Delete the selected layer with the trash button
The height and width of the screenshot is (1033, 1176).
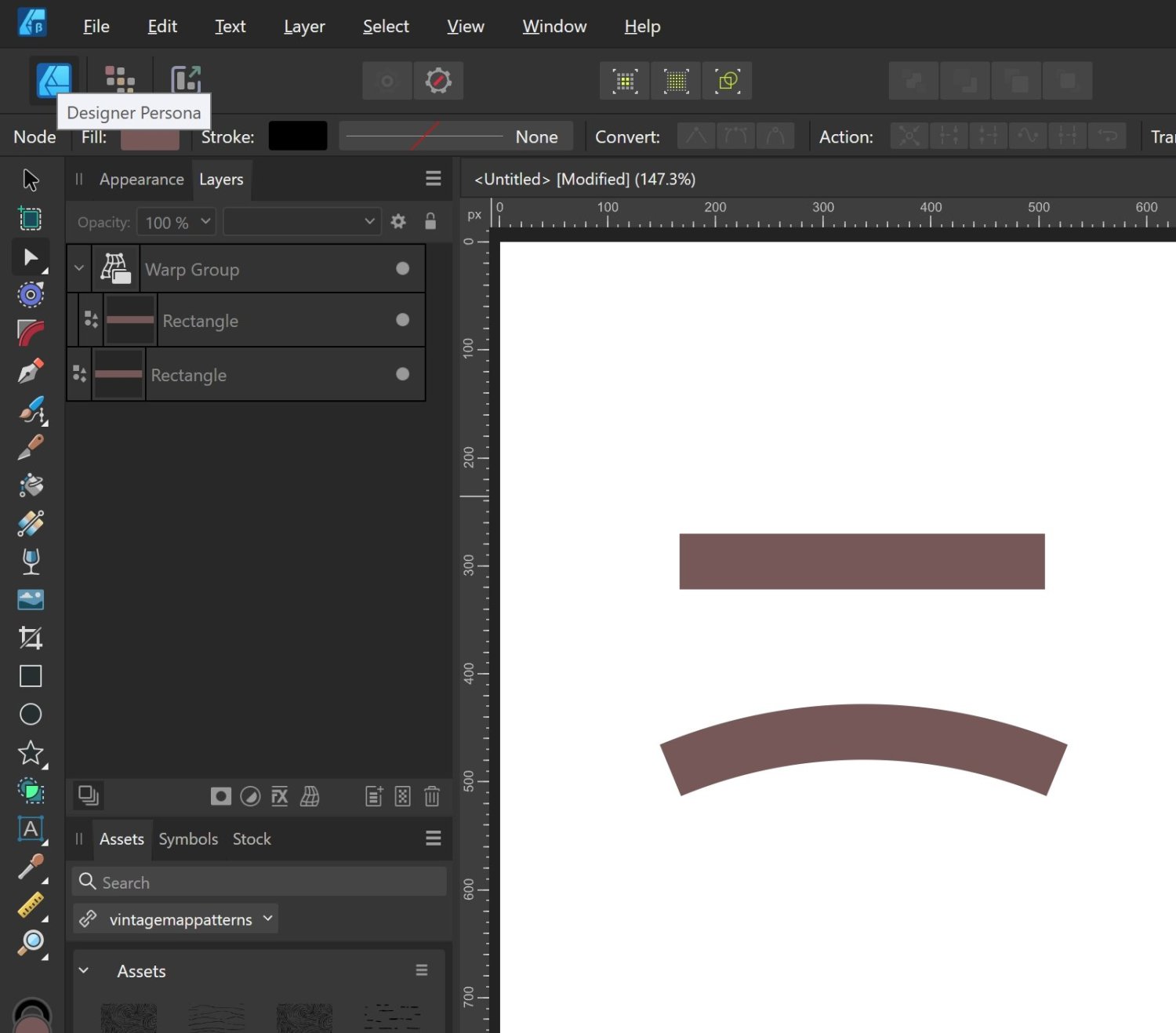pyautogui.click(x=432, y=796)
